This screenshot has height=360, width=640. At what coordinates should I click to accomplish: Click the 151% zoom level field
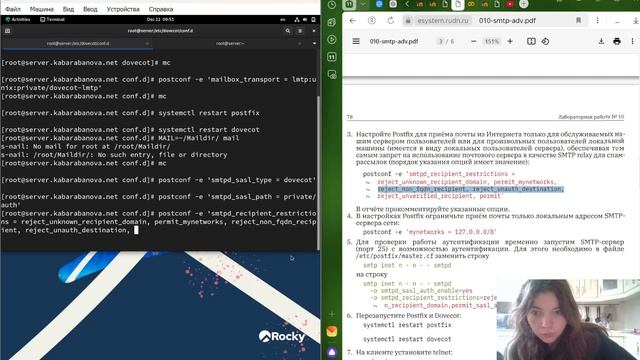pos(491,41)
